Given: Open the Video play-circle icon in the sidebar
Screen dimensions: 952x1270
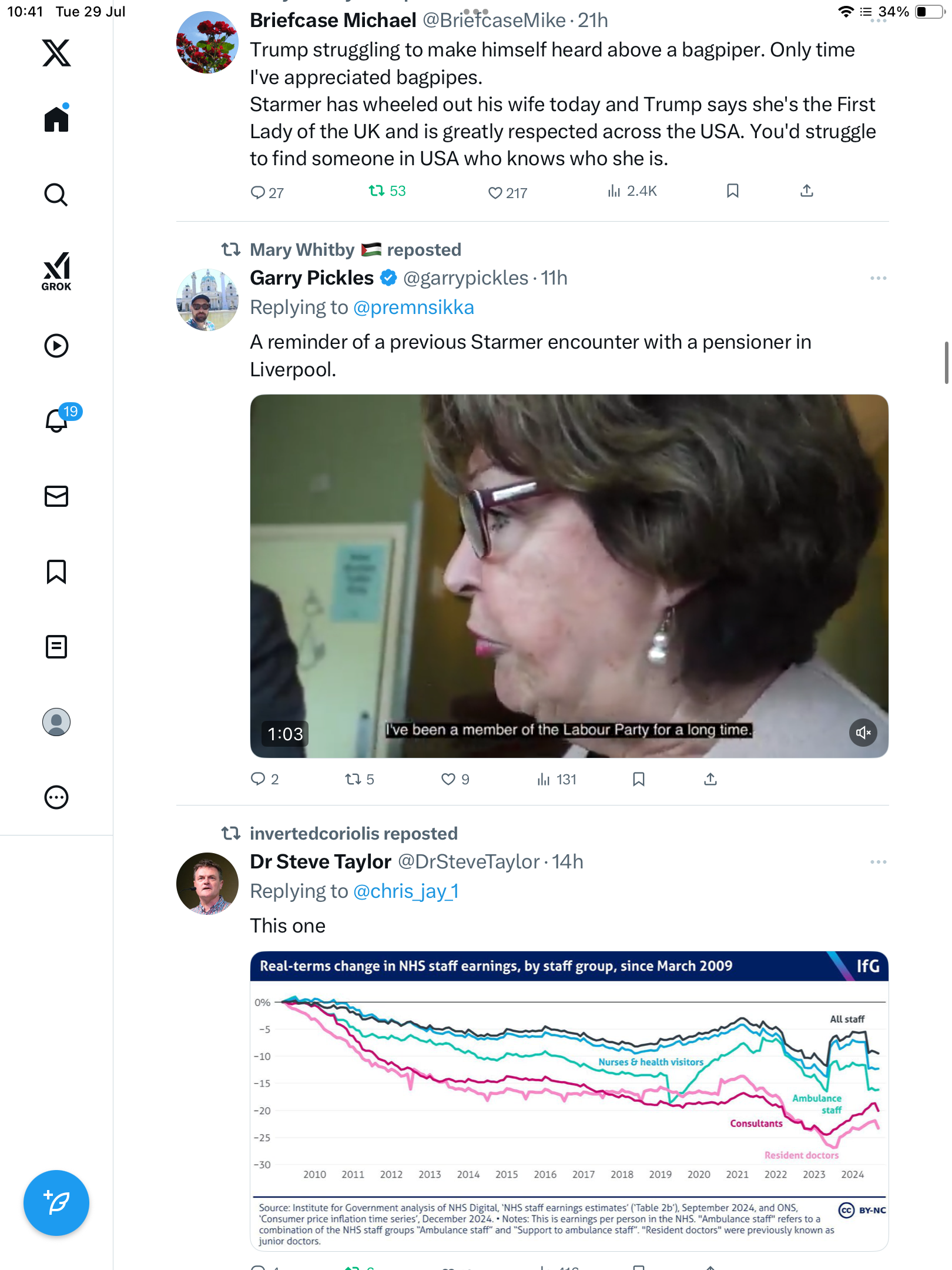Looking at the screenshot, I should (x=56, y=346).
